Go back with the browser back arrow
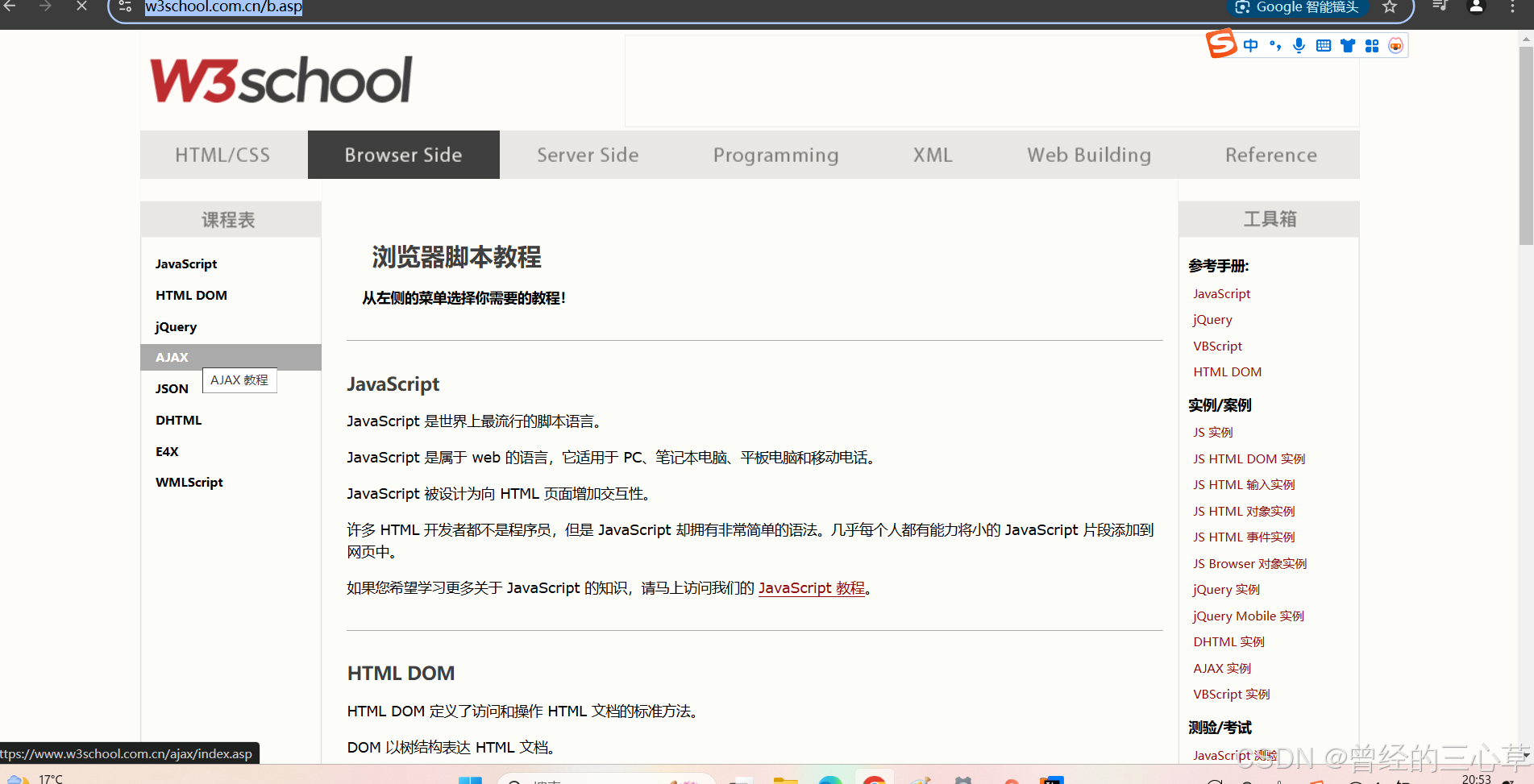1534x784 pixels. click(x=10, y=6)
